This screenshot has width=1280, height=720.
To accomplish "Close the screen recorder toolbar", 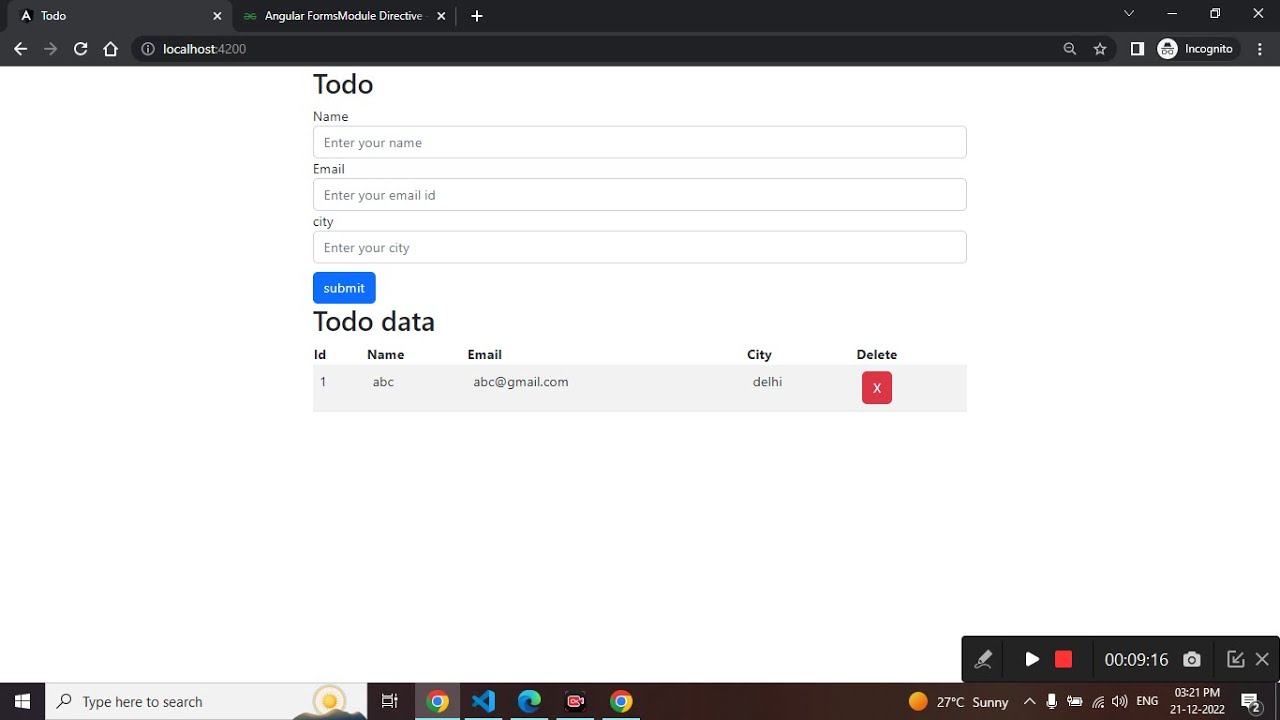I will point(1262,659).
